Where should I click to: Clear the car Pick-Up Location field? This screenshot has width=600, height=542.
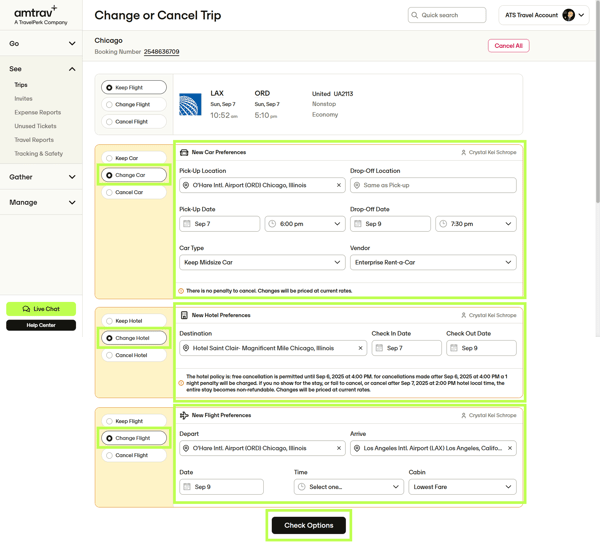click(x=339, y=185)
